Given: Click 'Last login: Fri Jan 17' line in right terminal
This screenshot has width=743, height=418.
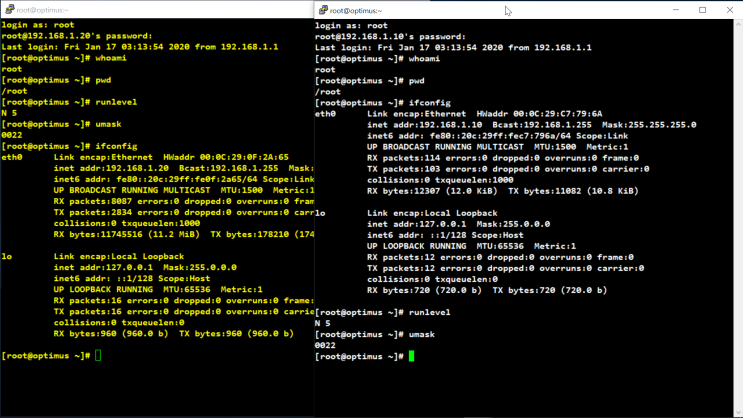Looking at the screenshot, I should (453, 47).
